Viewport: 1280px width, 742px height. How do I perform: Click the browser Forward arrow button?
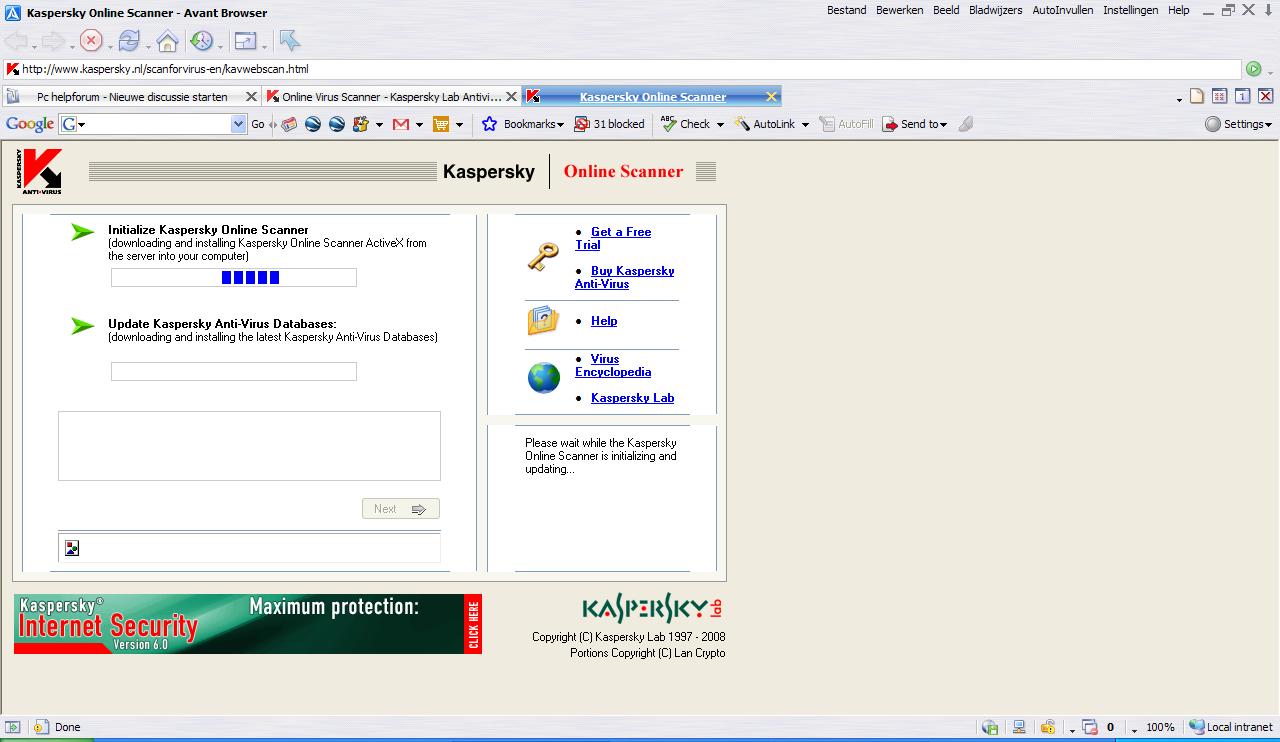(53, 41)
